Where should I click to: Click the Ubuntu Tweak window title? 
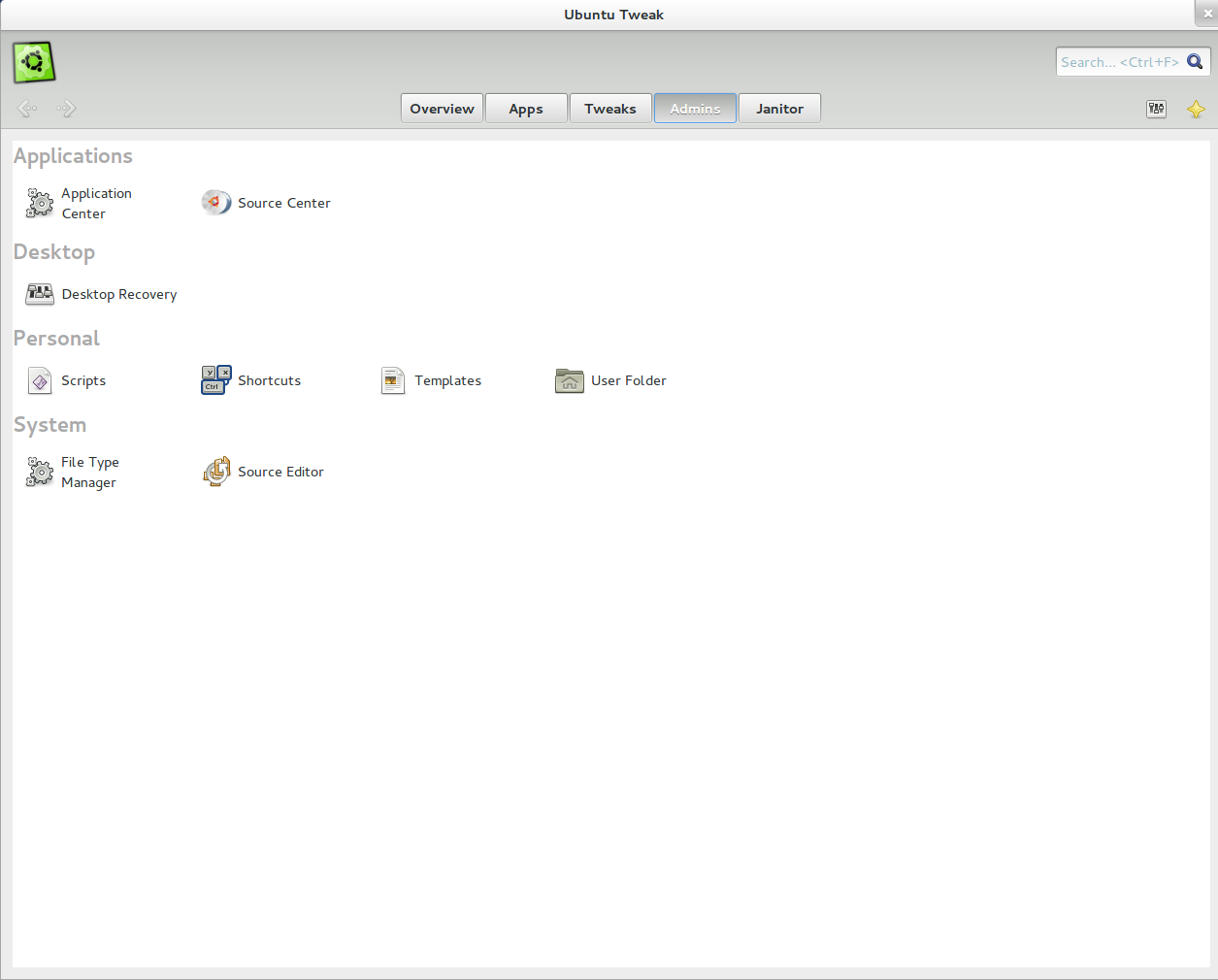click(x=613, y=15)
